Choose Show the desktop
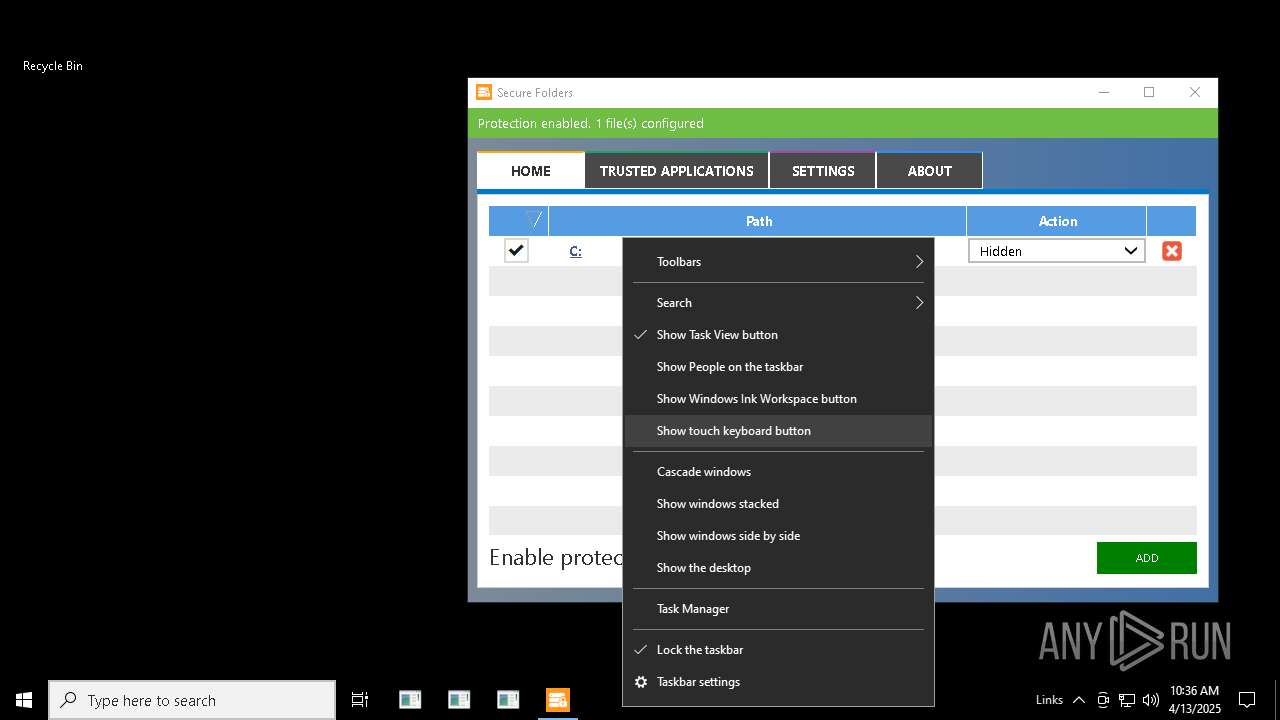Viewport: 1280px width, 720px height. 778,568
